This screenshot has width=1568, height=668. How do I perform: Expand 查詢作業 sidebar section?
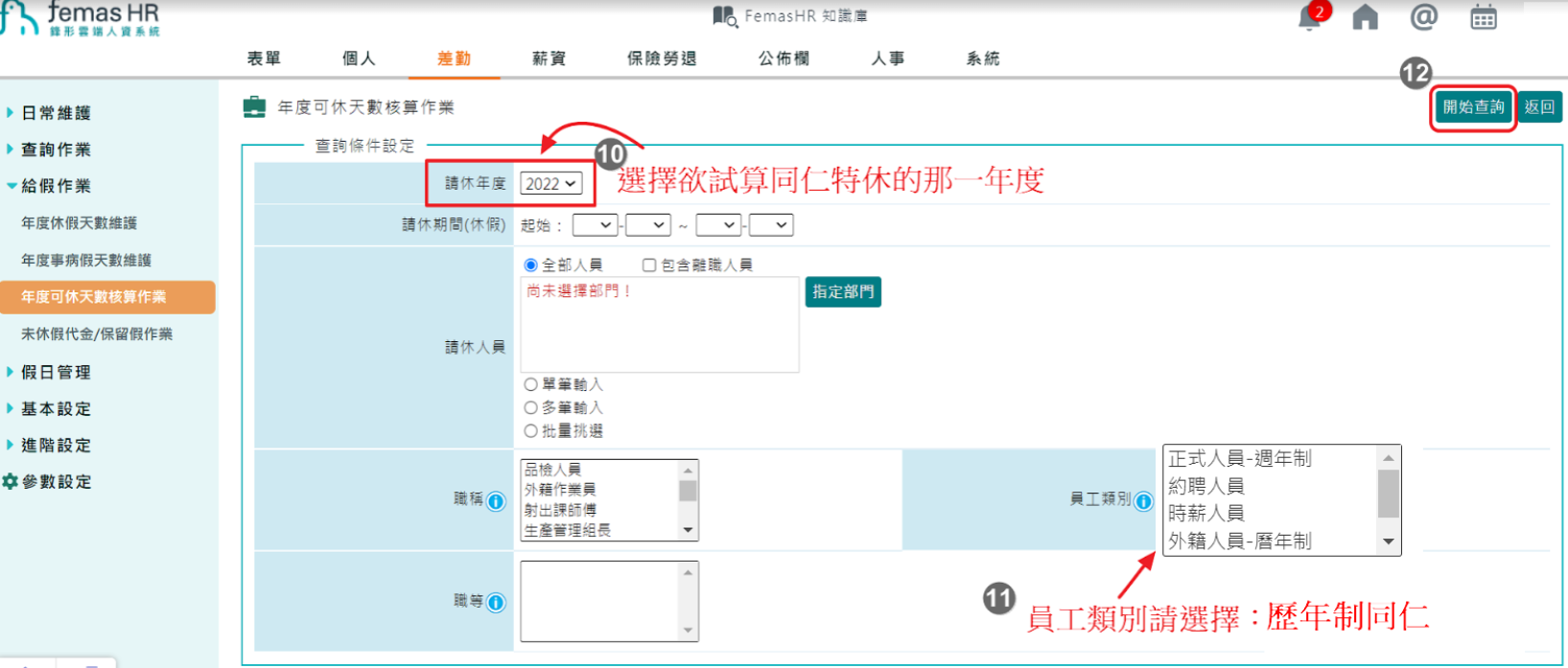pyautogui.click(x=56, y=150)
